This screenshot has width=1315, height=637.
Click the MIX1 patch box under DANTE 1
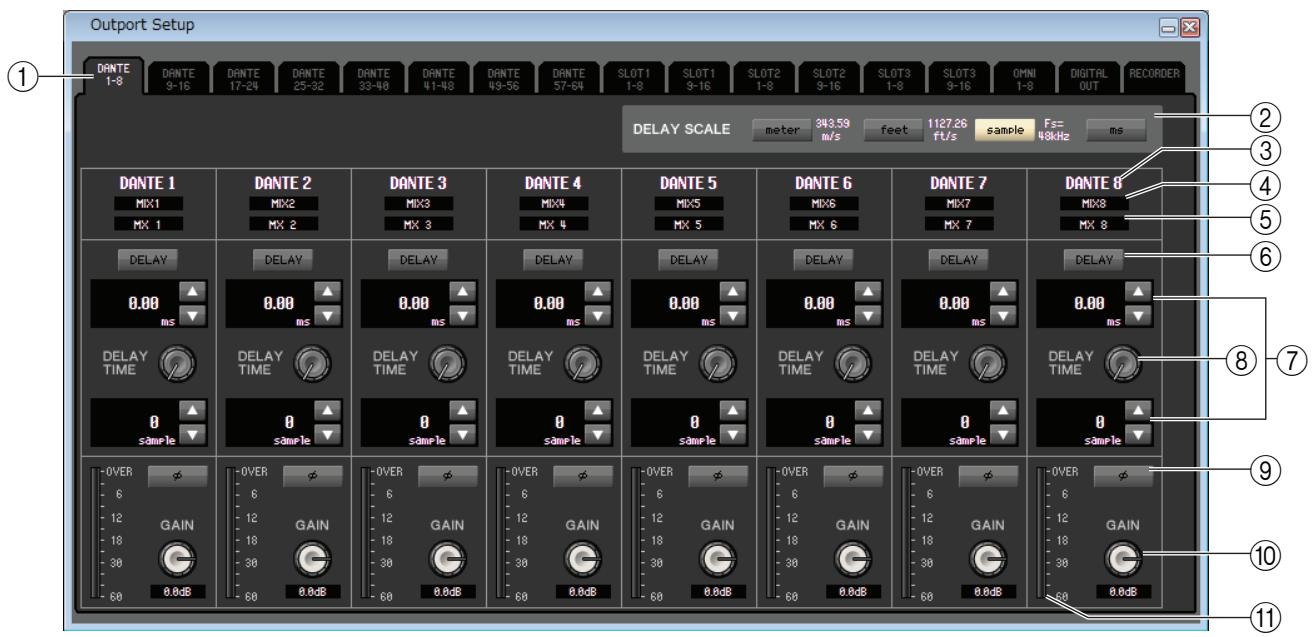pyautogui.click(x=148, y=202)
